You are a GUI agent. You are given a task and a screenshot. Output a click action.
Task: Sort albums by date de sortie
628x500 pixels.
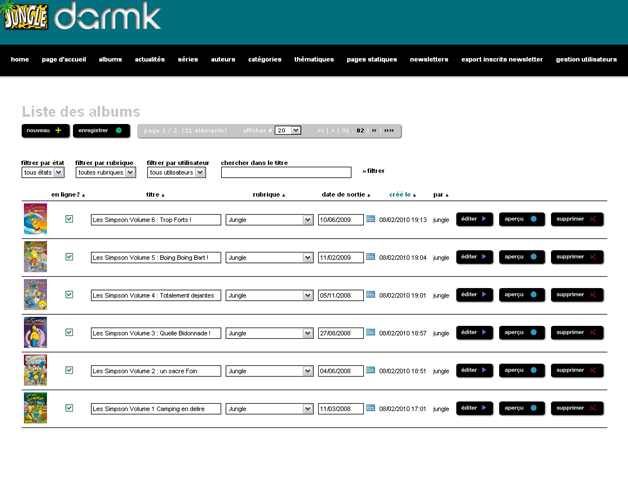click(x=346, y=195)
